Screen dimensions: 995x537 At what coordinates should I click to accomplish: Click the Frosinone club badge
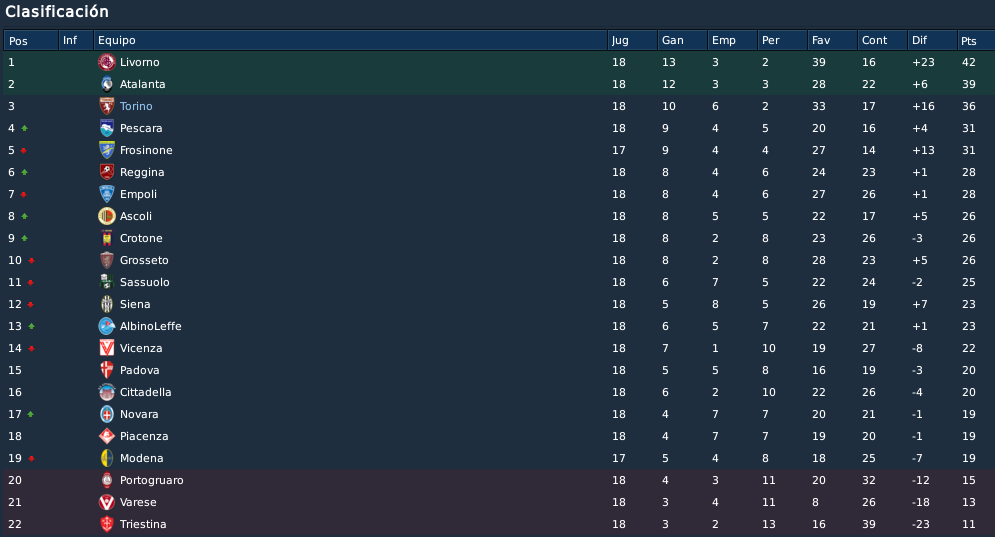point(107,150)
